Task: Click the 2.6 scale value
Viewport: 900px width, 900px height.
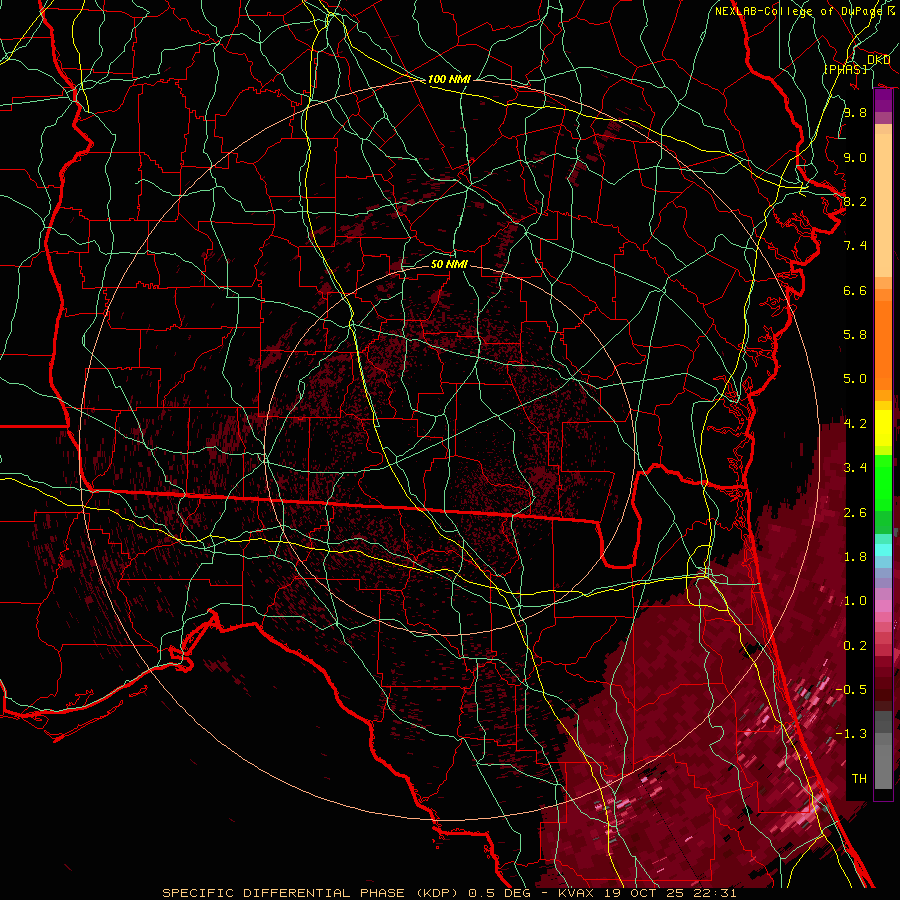Action: [855, 513]
